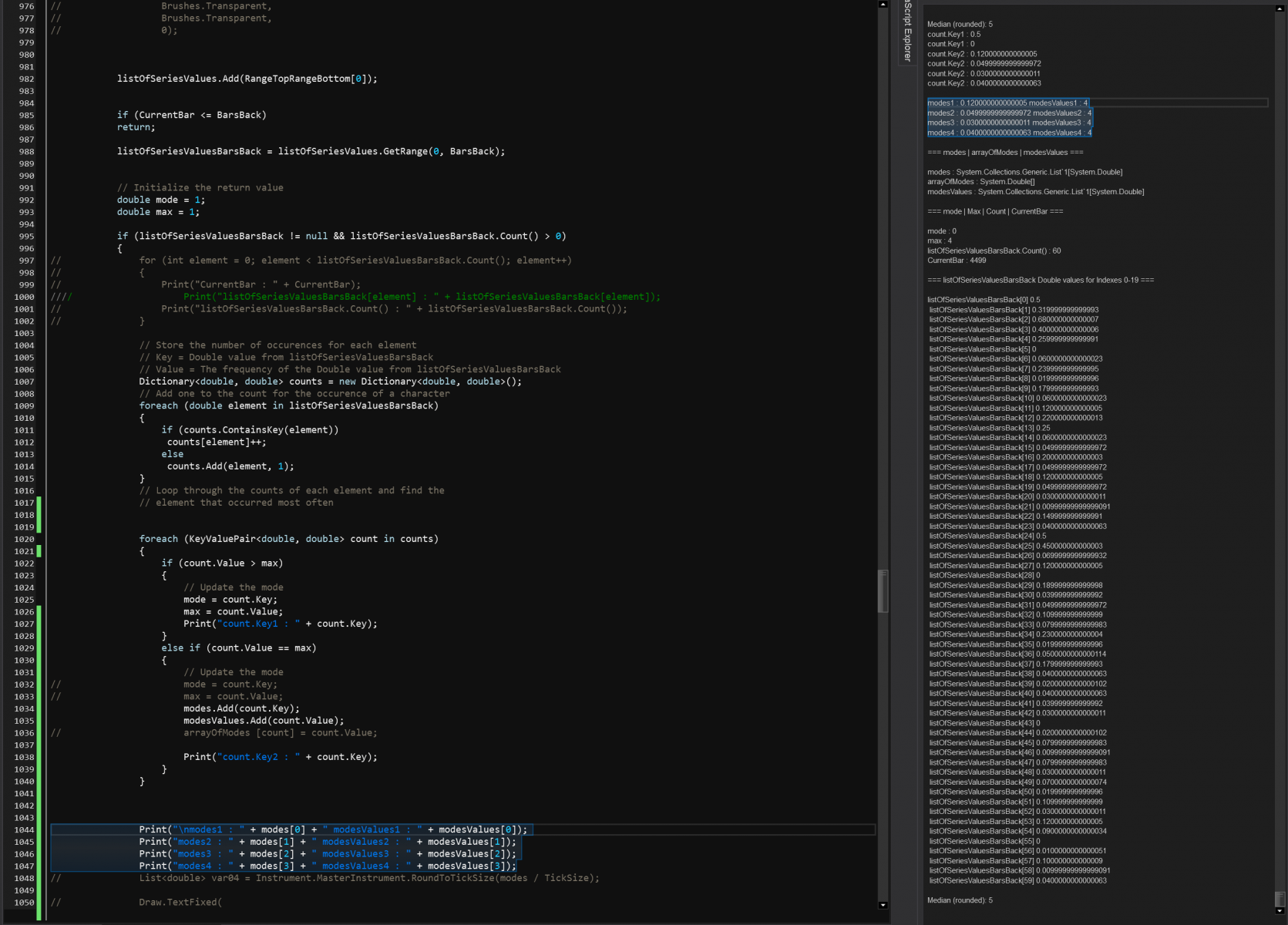Click the listOfSeriesValues.Add(RangeTopRangeBottom[0]) code line
Screen dimensions: 1288x925
[x=247, y=79]
